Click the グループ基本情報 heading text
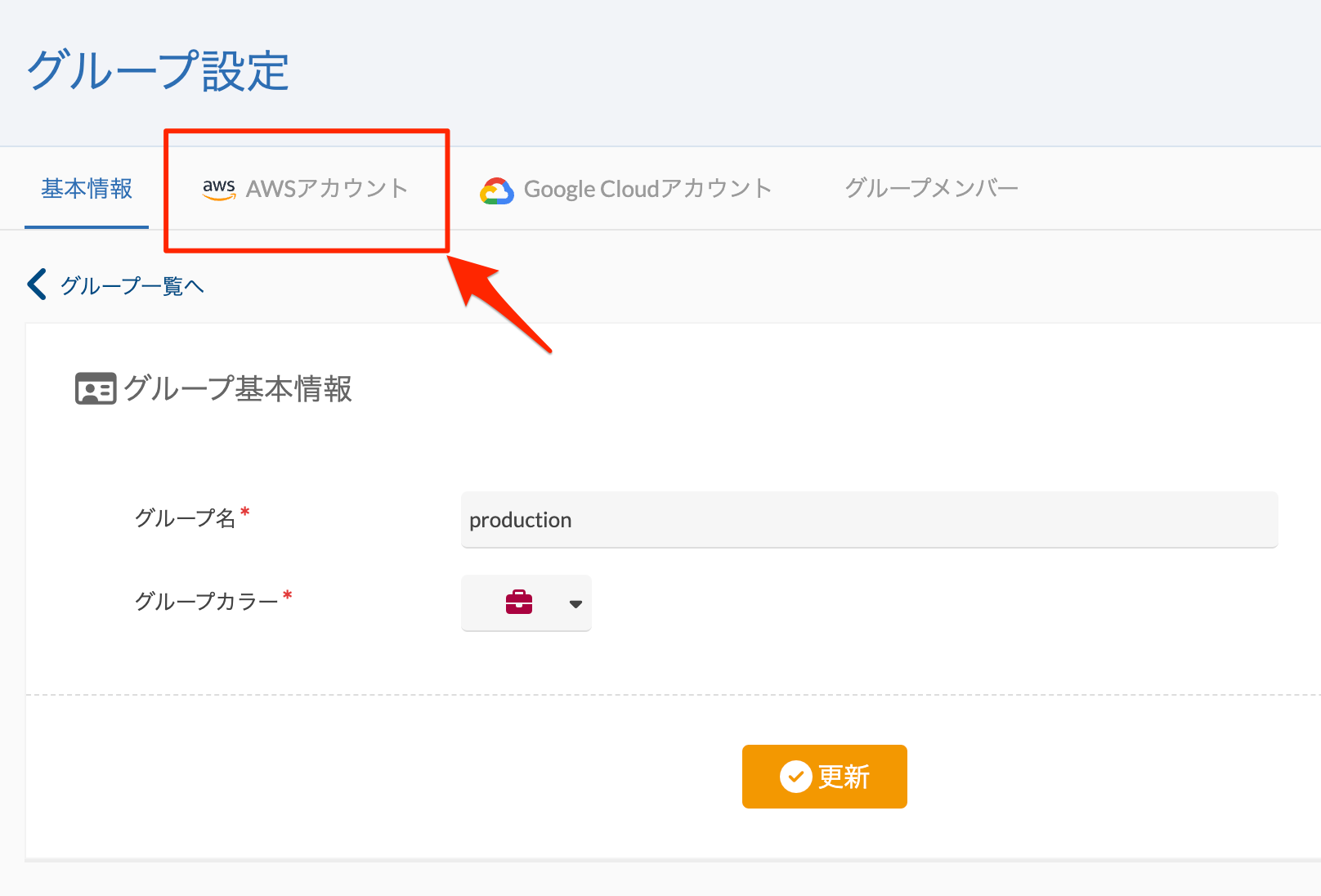Screen dimensions: 1321x896 tap(238, 389)
